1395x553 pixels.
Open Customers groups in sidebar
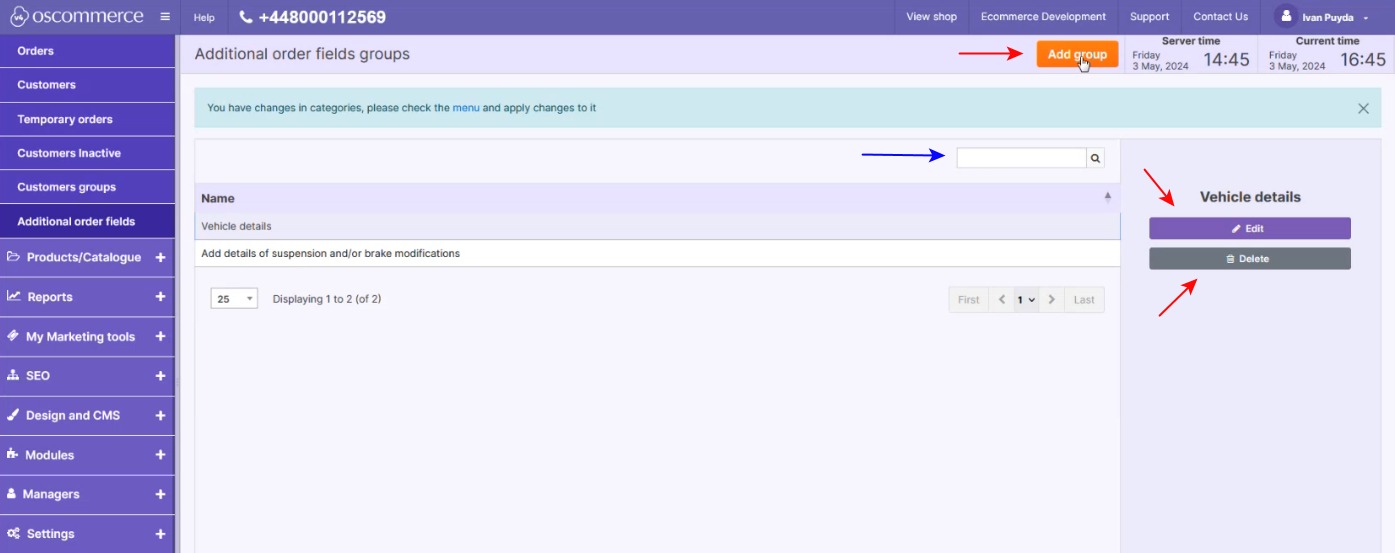tap(66, 187)
